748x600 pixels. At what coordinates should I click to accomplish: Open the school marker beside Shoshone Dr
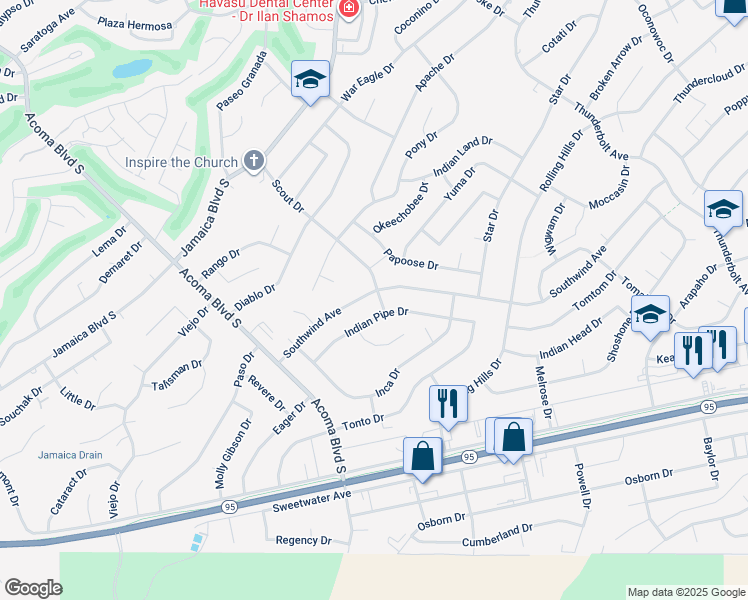(650, 315)
